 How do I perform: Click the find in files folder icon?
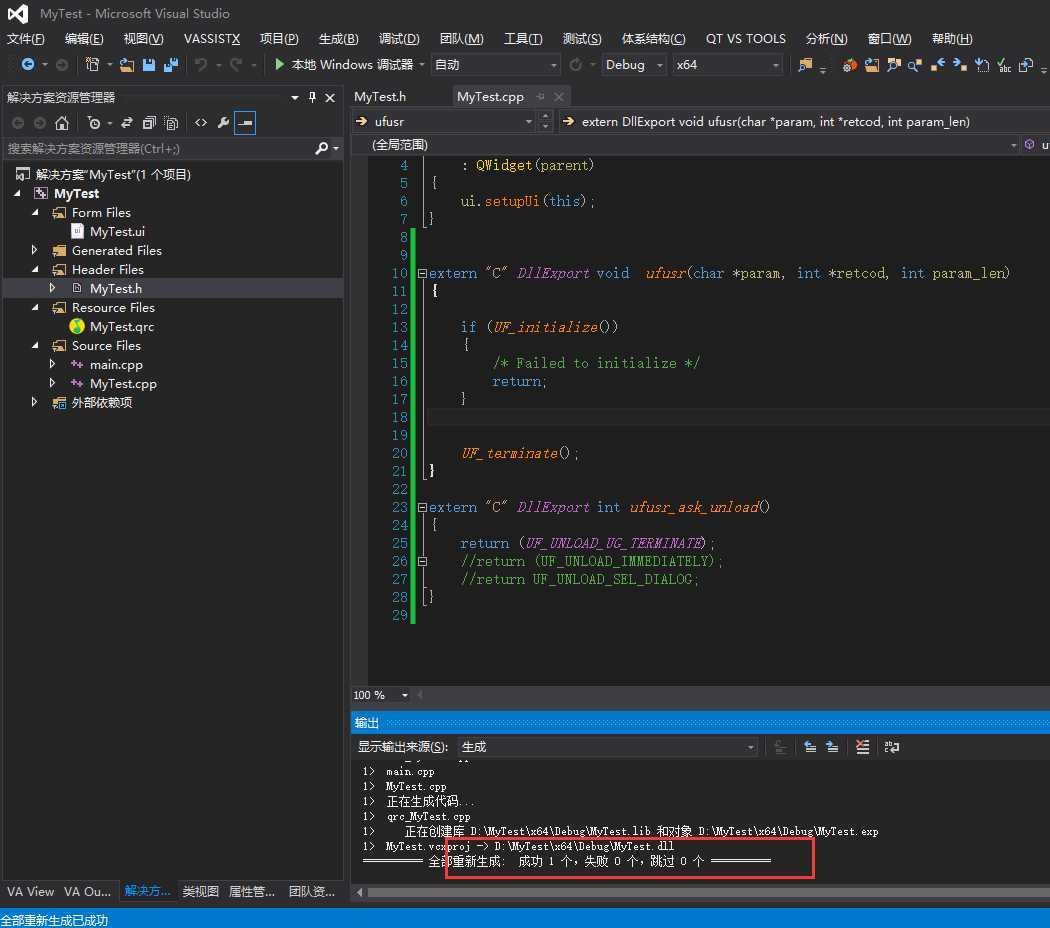[x=805, y=64]
